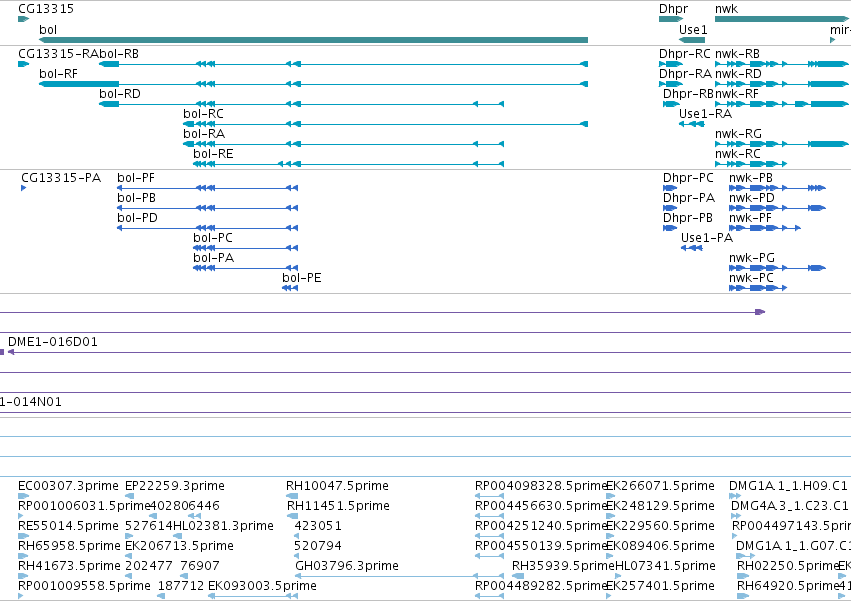This screenshot has width=851, height=601.
Task: Click the EK248129.5prime EST label
Action: 661,506
